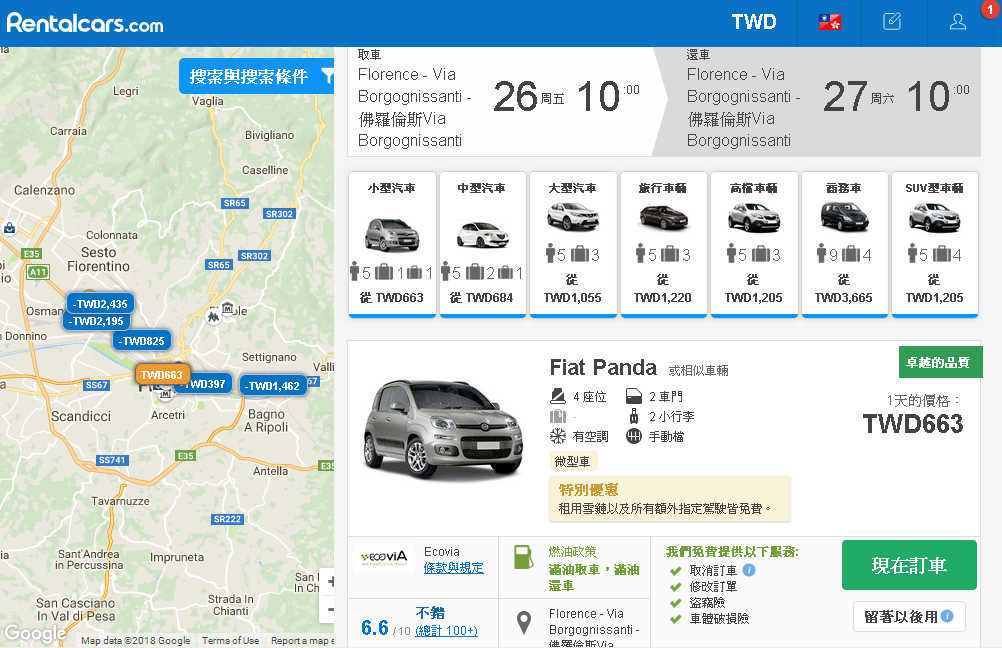Click the TWD2,435 map price marker

(100, 304)
